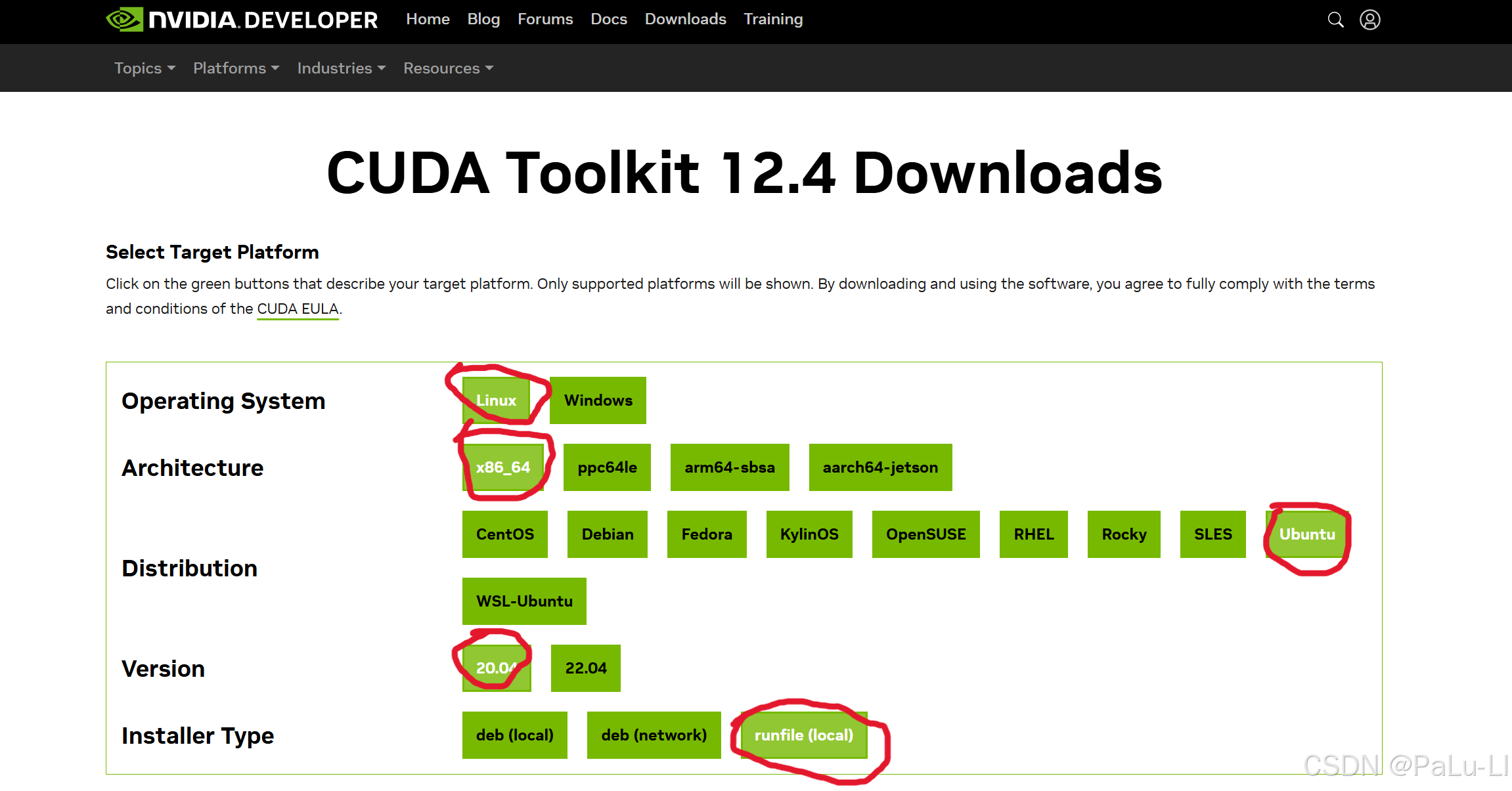Open the Resources dropdown
The image size is (1512, 791).
pos(448,68)
